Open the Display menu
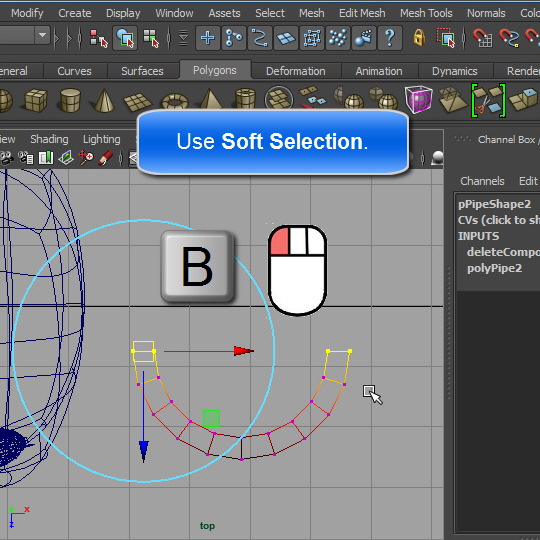The height and width of the screenshot is (540, 540). tap(123, 13)
